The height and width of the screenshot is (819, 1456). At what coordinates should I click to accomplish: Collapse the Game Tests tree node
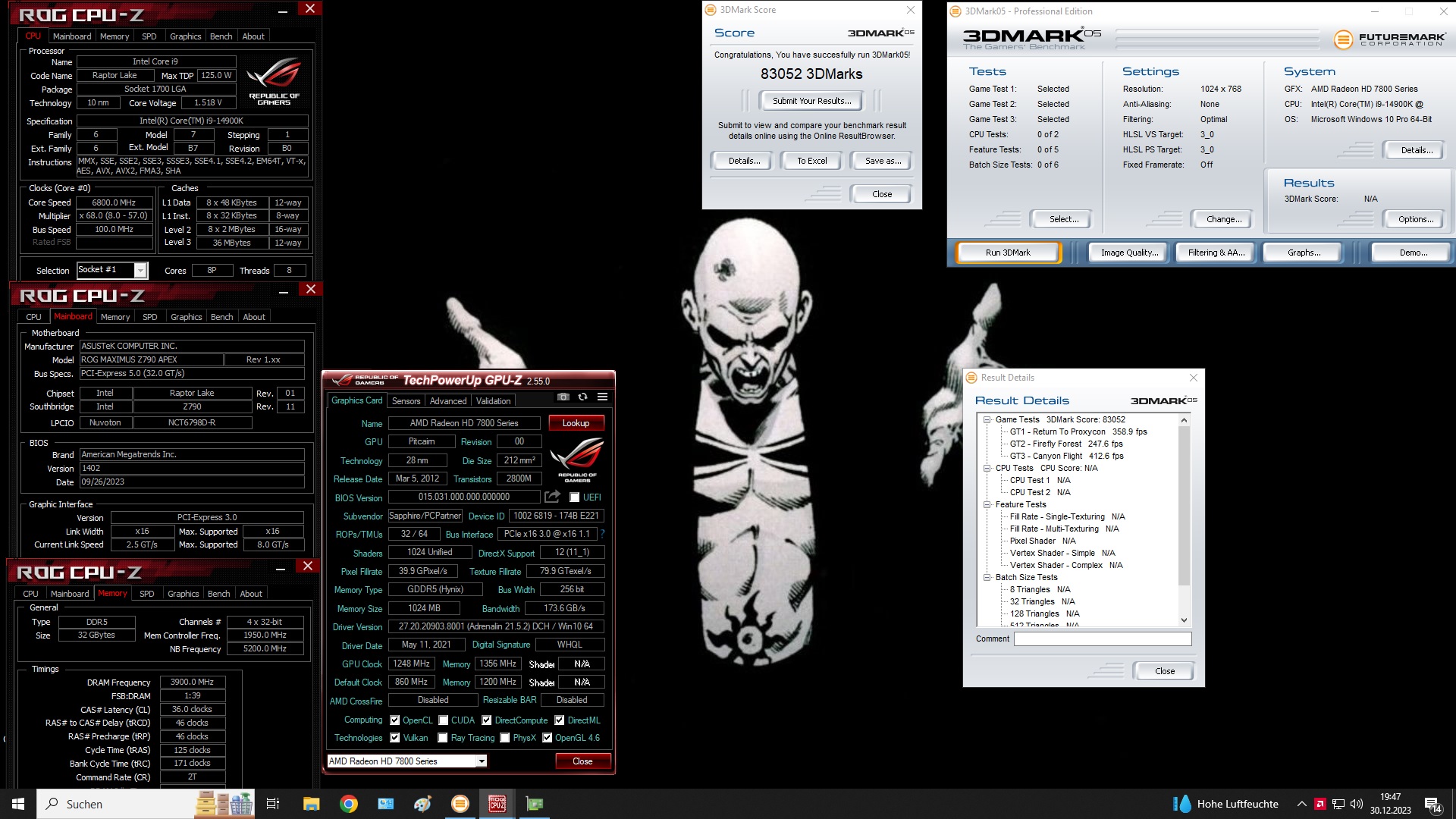(987, 419)
